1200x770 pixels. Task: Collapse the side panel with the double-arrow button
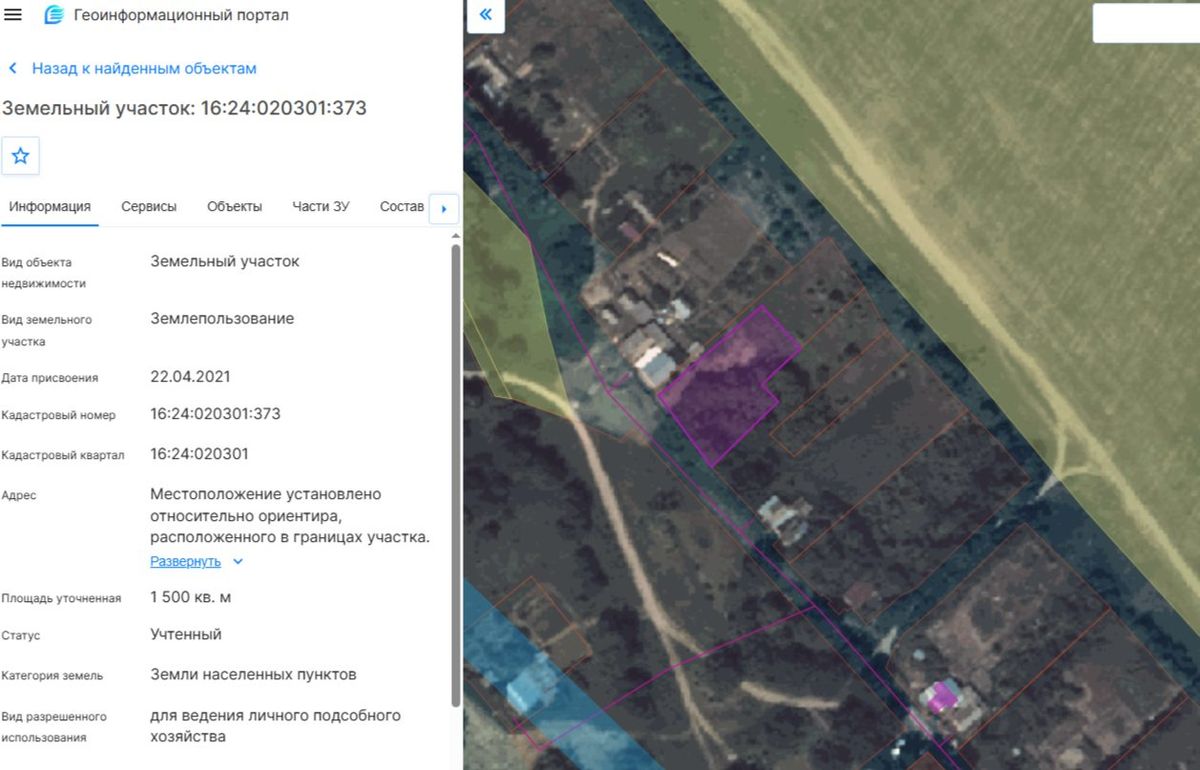tap(486, 15)
